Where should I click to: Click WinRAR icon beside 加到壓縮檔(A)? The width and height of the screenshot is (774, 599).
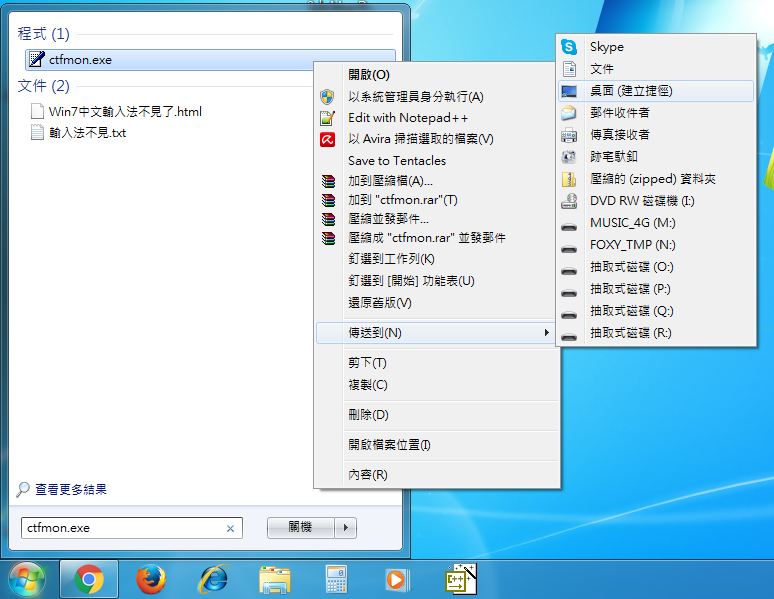[328, 181]
